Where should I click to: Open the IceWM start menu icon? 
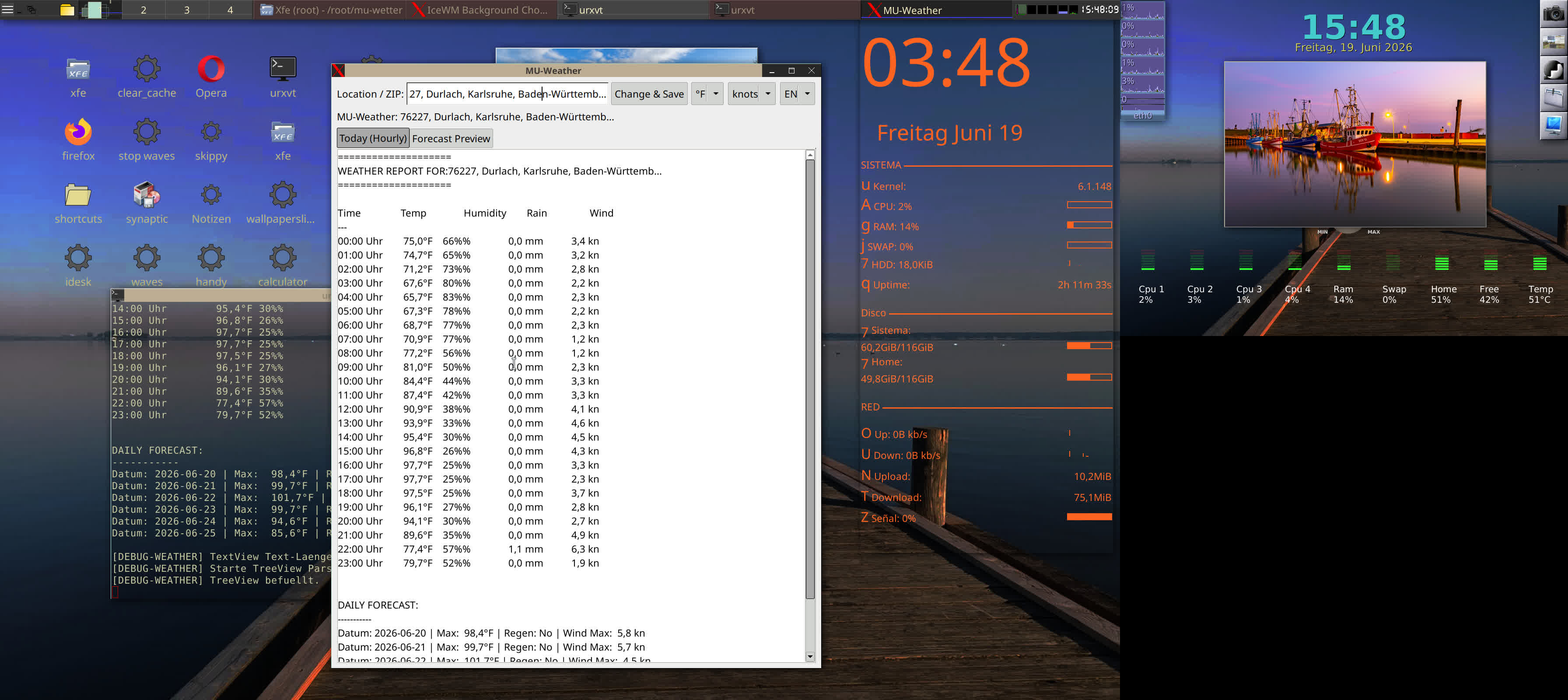pos(8,10)
